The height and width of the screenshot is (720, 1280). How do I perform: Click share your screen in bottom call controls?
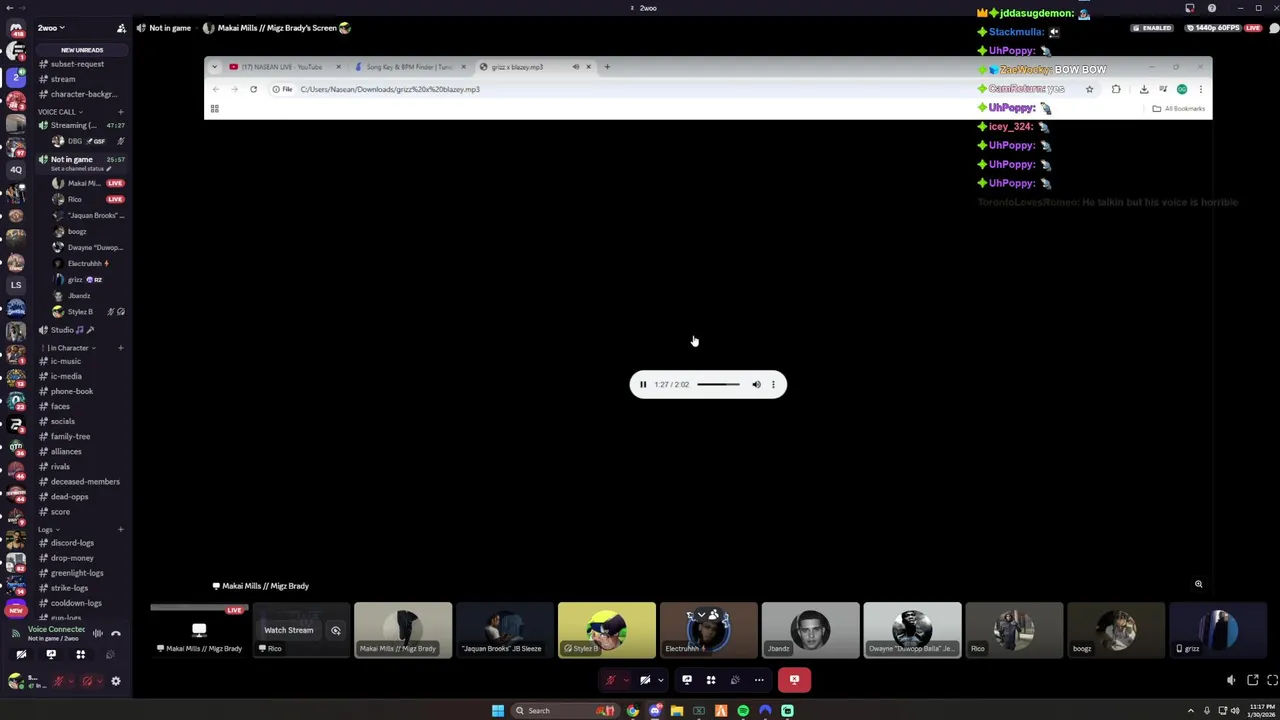687,680
